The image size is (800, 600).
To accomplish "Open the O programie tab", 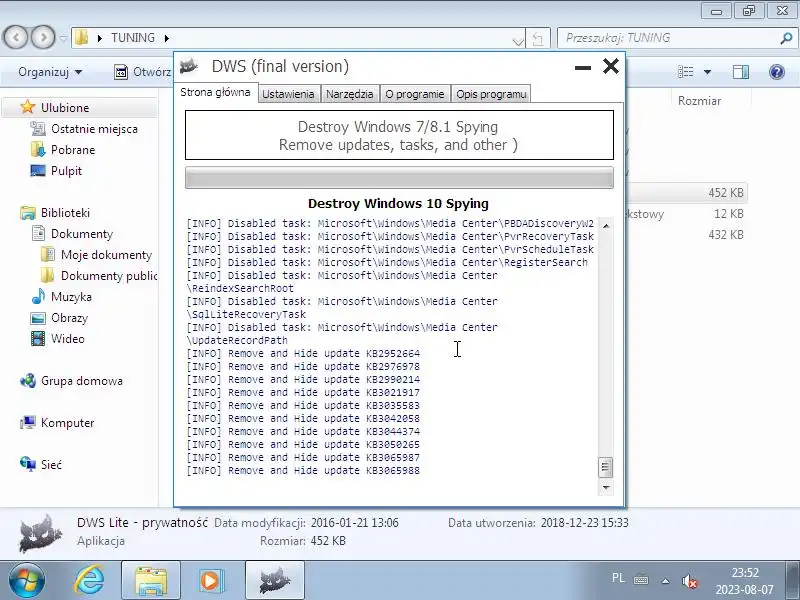I will (415, 94).
